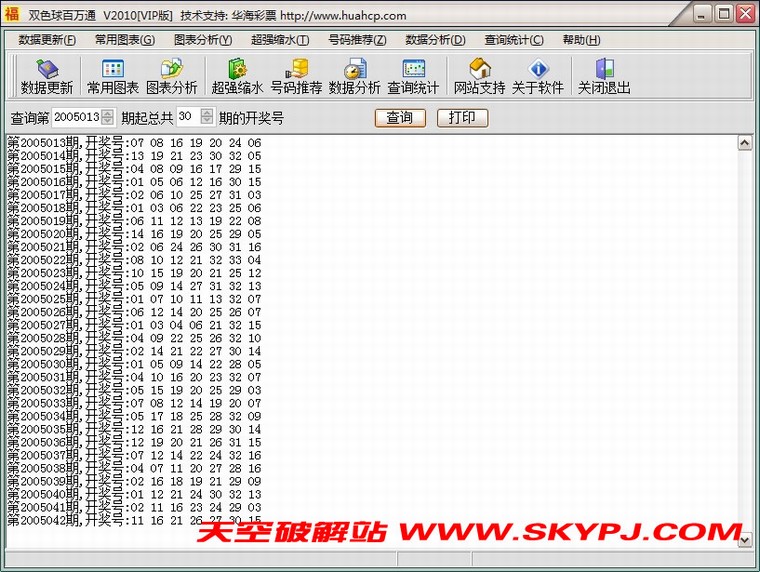The width and height of the screenshot is (760, 572).
Task: Expand the 查询统计(C) menu
Action: point(514,40)
